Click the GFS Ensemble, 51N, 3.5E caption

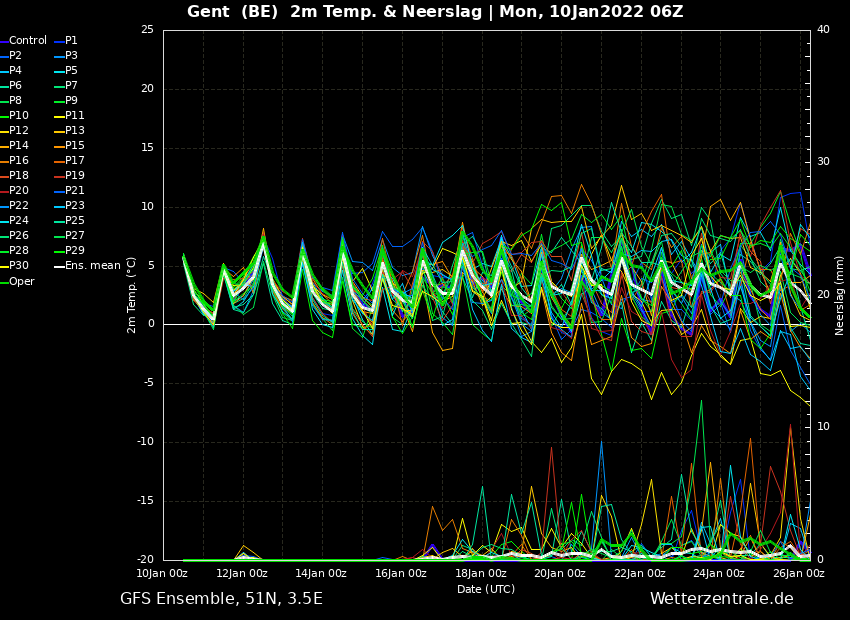coord(221,599)
